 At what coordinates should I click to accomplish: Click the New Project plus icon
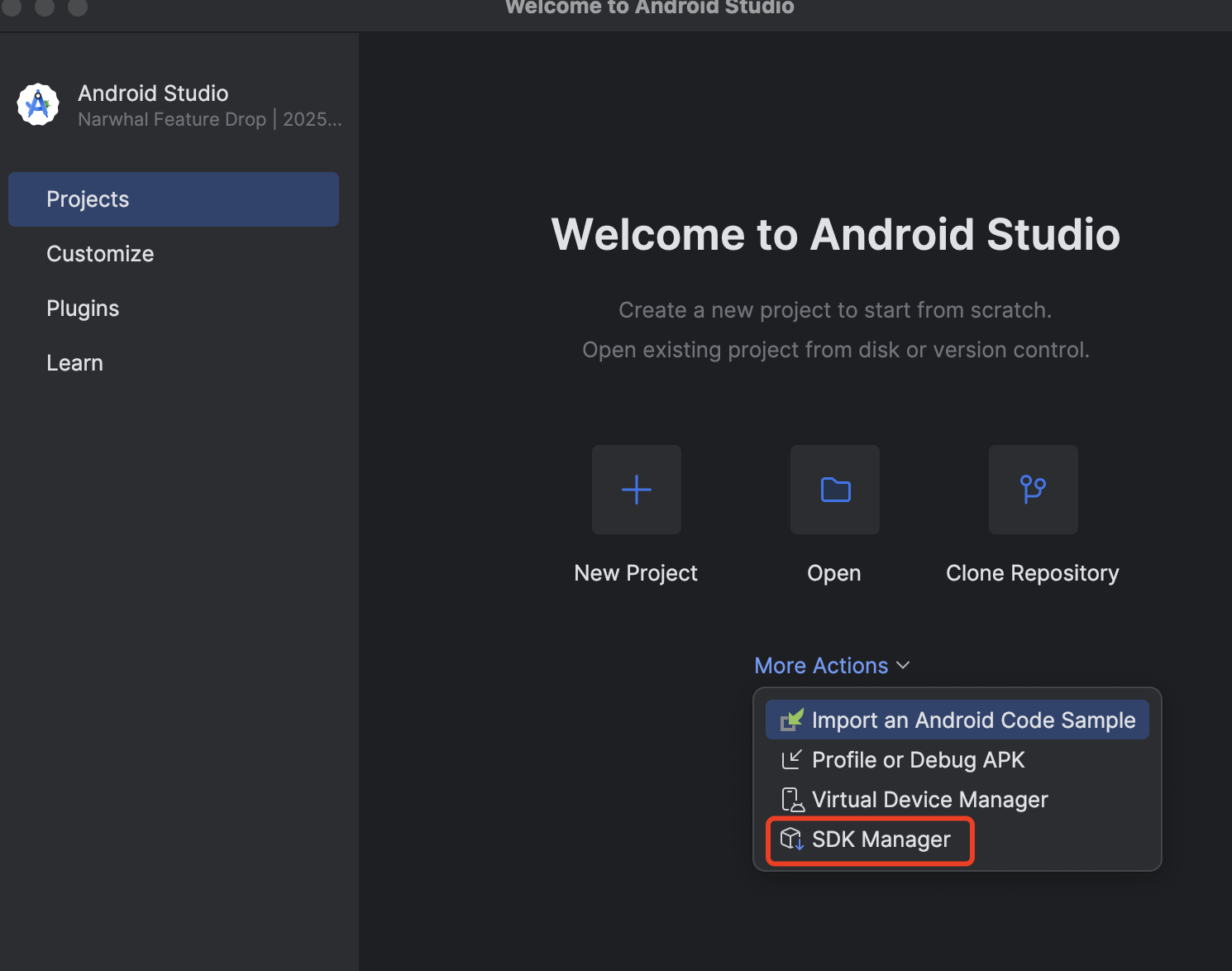[637, 490]
